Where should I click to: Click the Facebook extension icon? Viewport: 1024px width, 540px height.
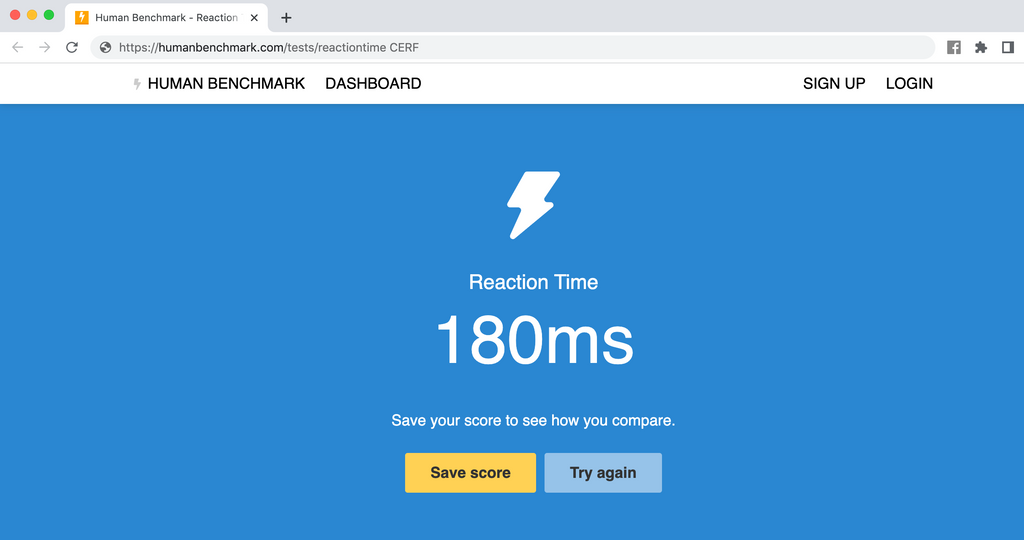pos(954,47)
